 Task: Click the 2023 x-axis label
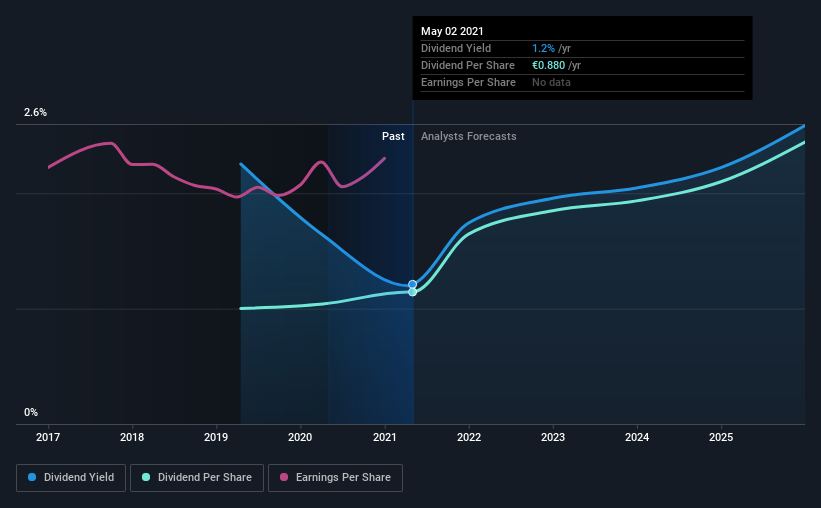(x=553, y=437)
